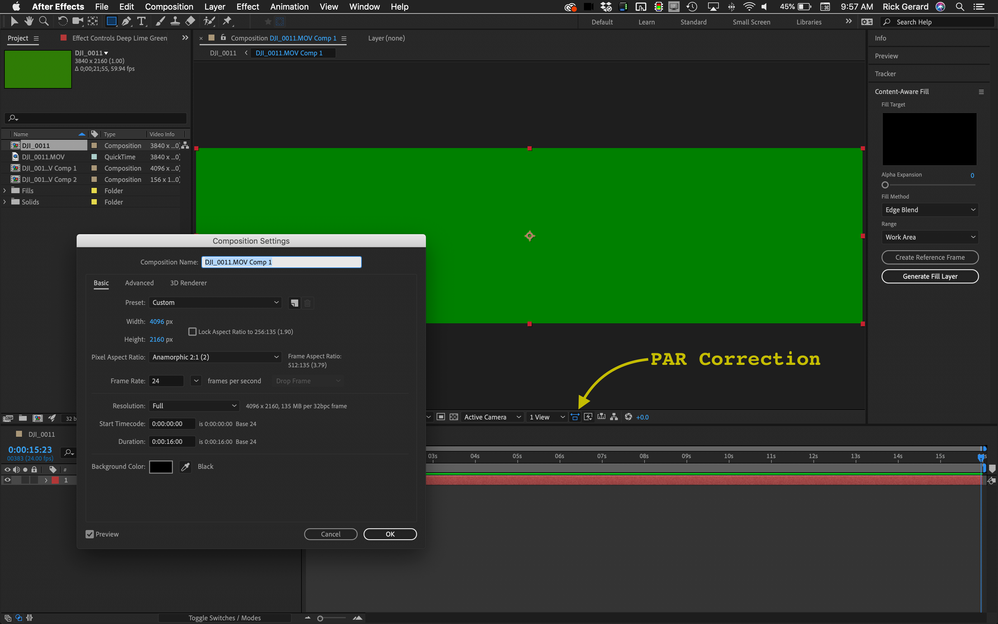The image size is (998, 624).
Task: Click the Pixel Aspect Ratio Correction viewer icon
Action: click(575, 417)
